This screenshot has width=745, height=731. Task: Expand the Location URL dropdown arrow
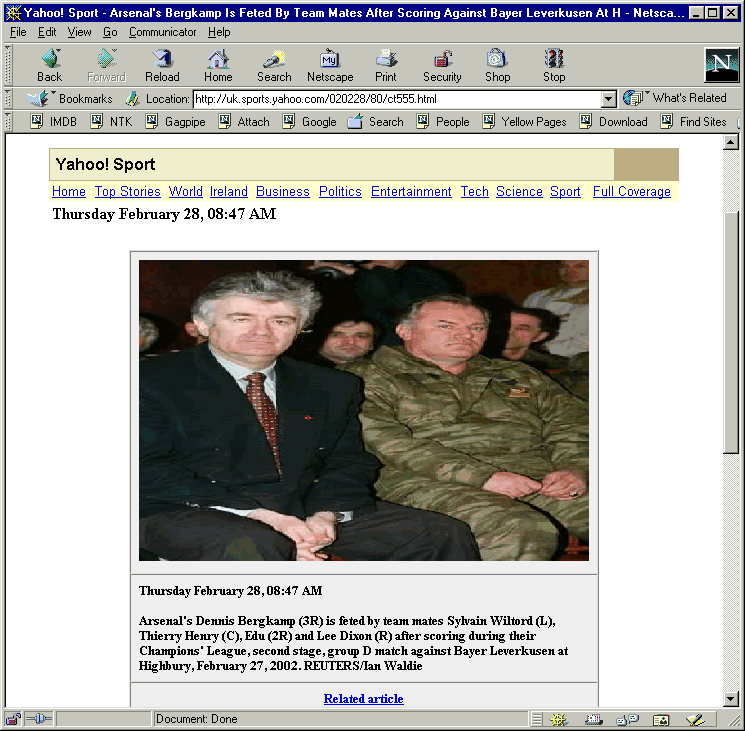click(x=609, y=99)
